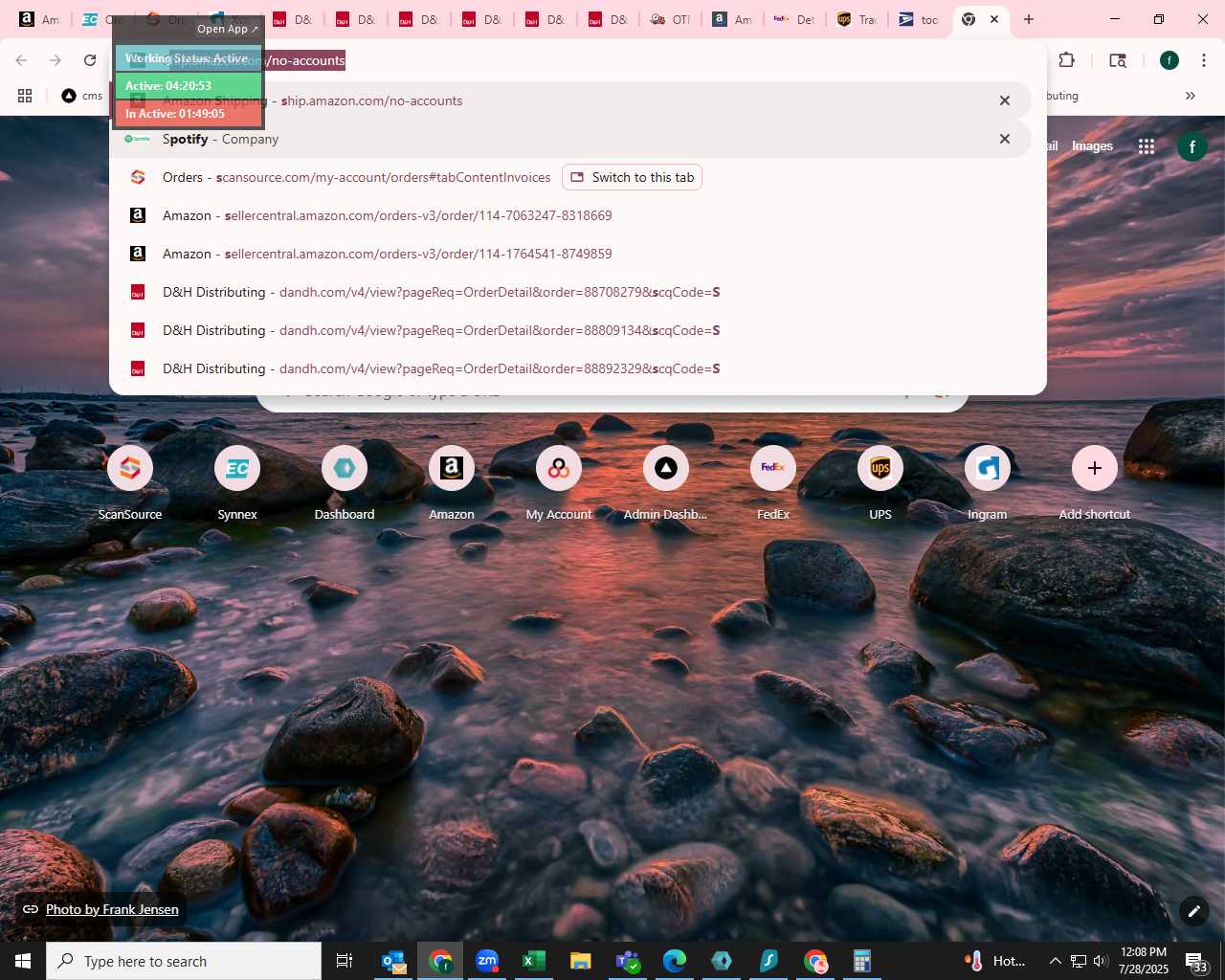The image size is (1225, 980).
Task: Open the Chrome profile avatar in toolbar
Action: 1169,60
